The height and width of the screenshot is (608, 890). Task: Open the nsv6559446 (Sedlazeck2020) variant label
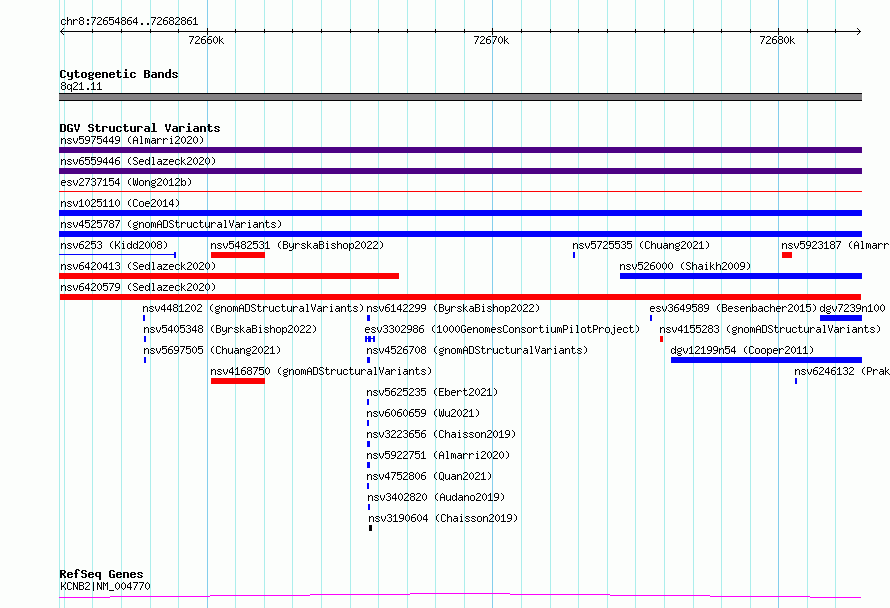(138, 161)
